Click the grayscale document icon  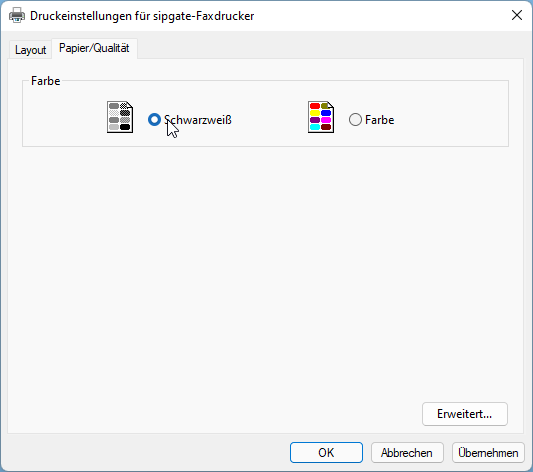[120, 117]
